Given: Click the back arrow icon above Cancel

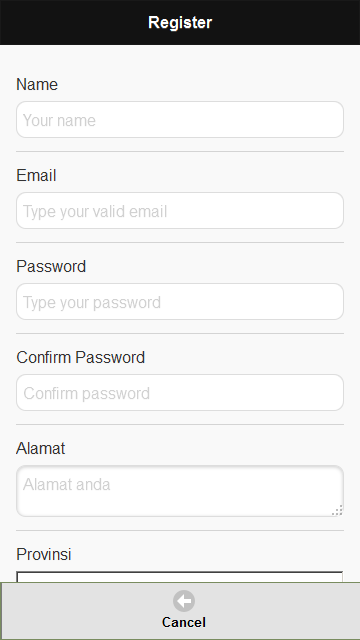Looking at the screenshot, I should click(184, 601).
